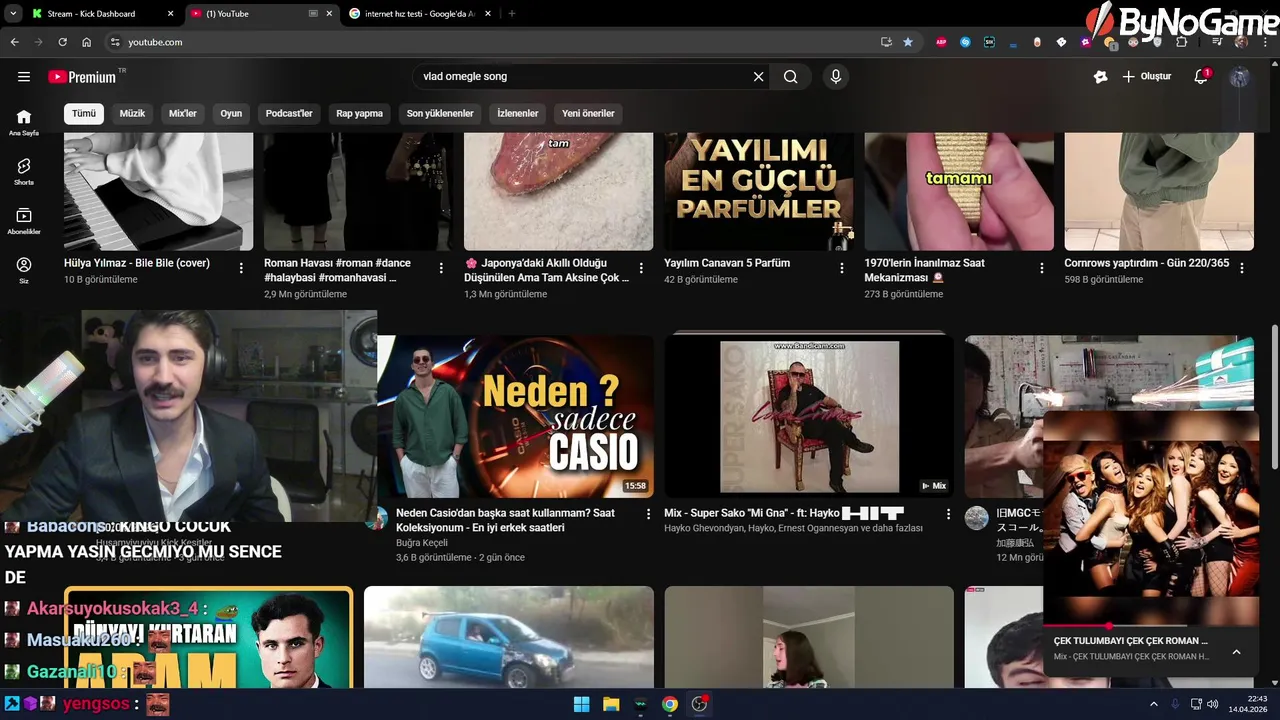Open title Neden Casio'dan başka saat kullanmam
The image size is (1280, 720).
point(505,520)
